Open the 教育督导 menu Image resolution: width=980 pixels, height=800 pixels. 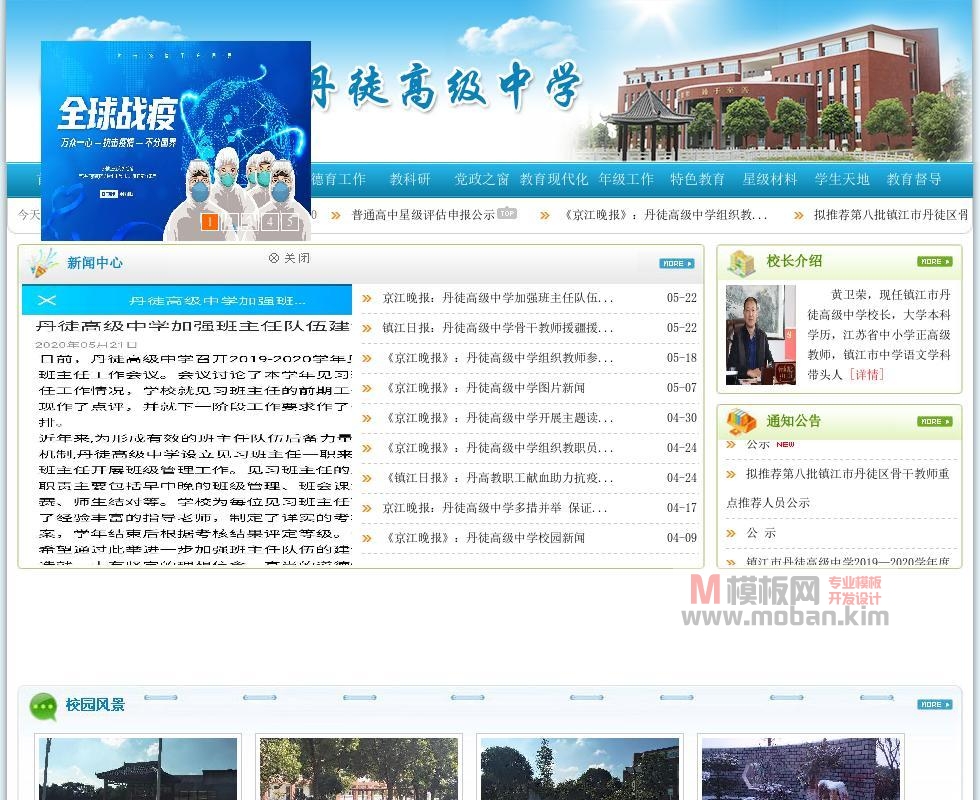(x=914, y=179)
